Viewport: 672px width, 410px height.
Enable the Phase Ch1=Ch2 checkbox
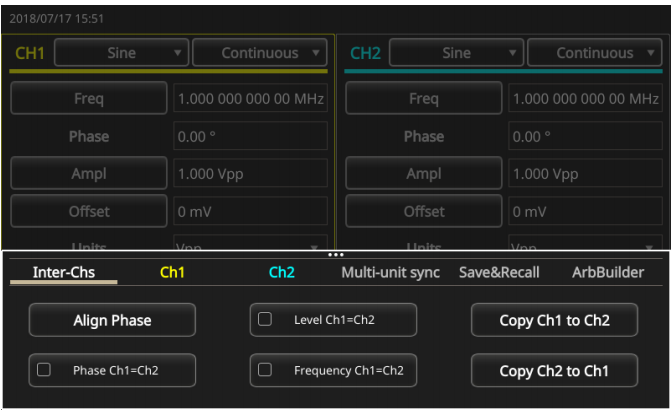(x=44, y=370)
